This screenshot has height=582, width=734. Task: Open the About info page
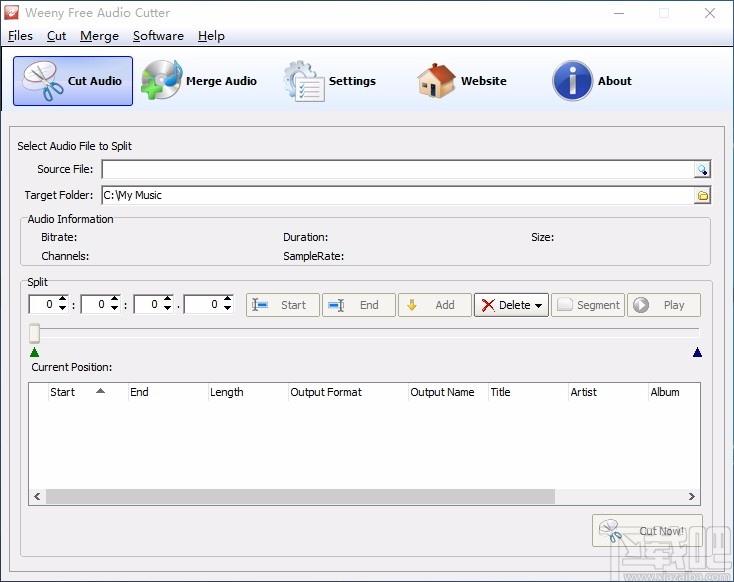[x=592, y=81]
